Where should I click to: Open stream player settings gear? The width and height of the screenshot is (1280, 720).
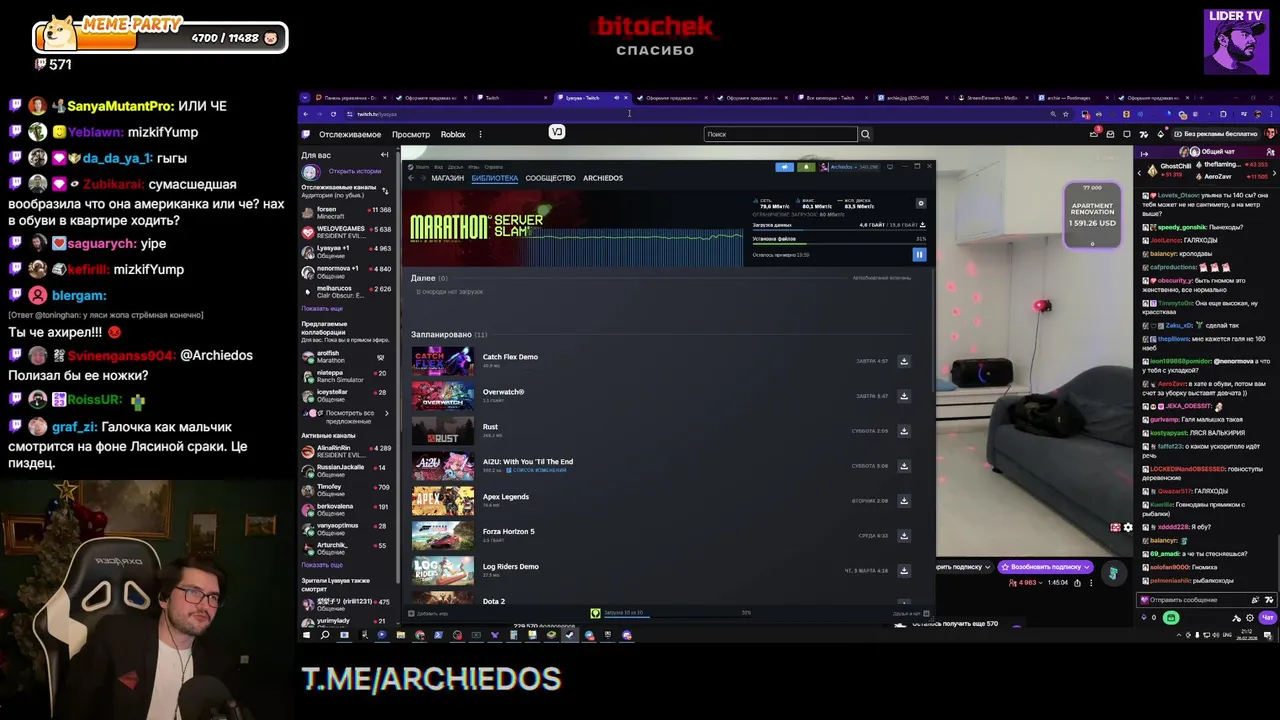click(1128, 528)
